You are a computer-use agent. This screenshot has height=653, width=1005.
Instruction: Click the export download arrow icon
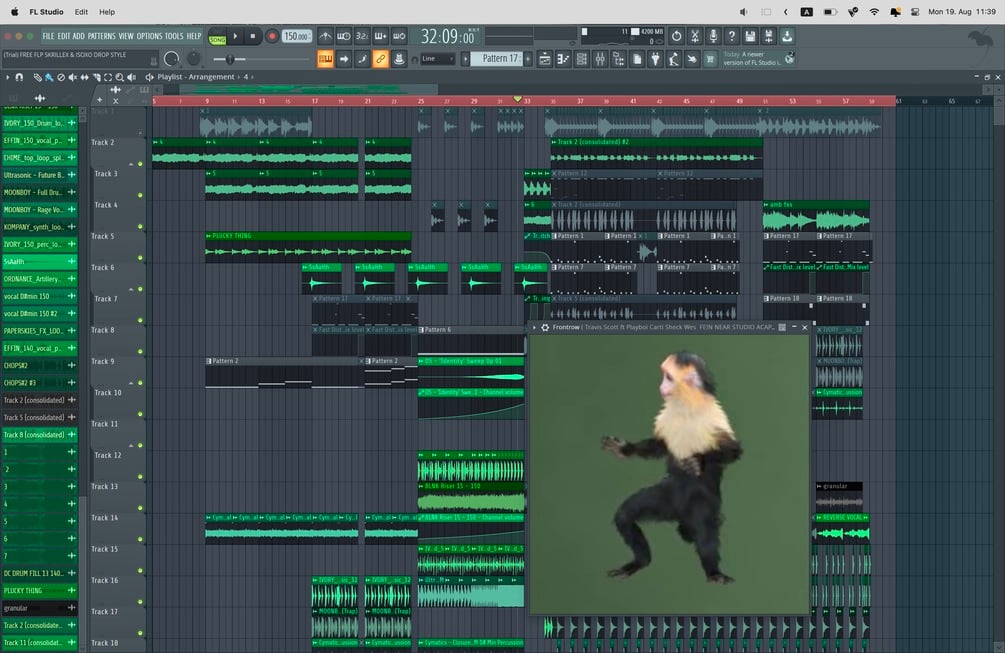click(787, 37)
